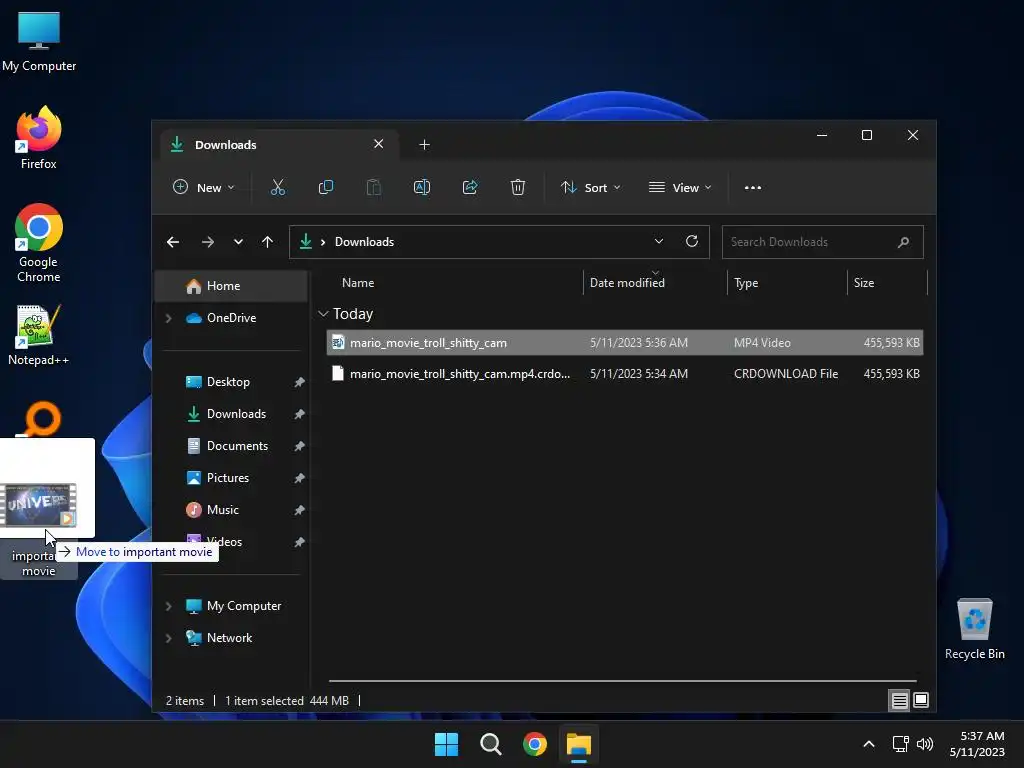Expand OneDrive in navigation pane
1024x768 pixels.
(168, 318)
